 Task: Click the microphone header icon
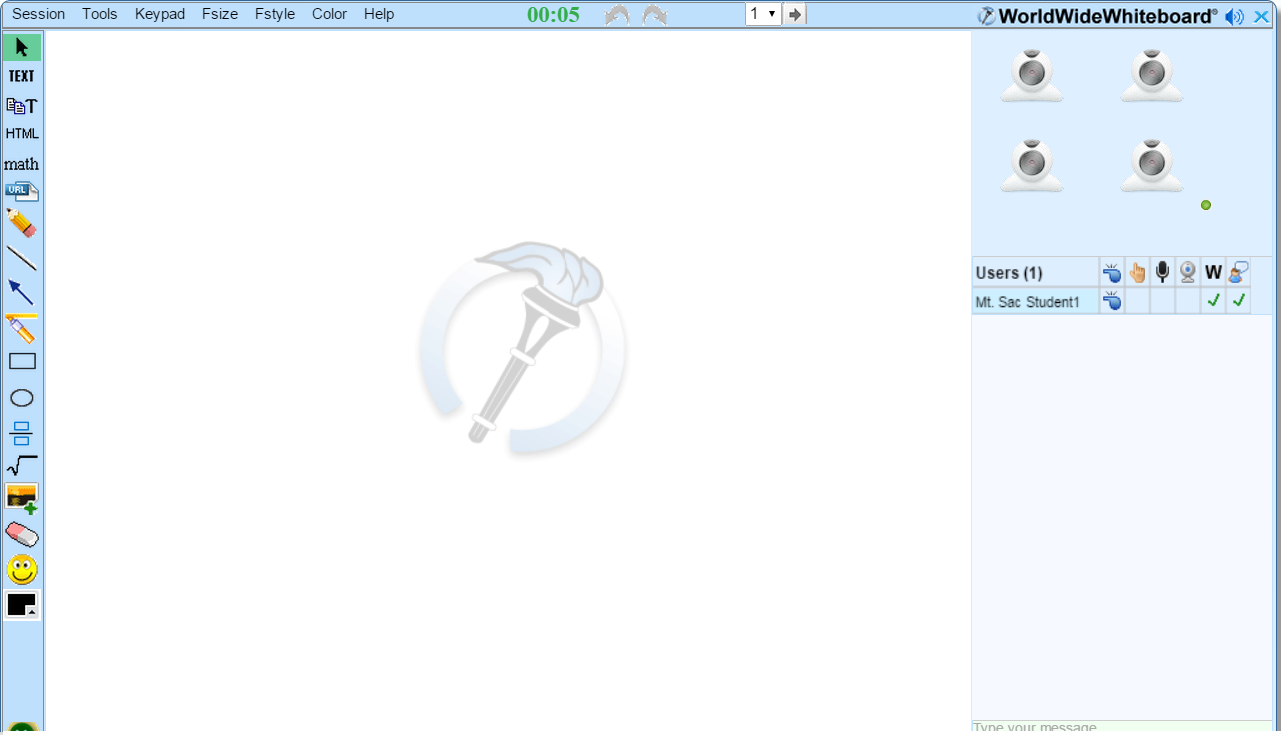pos(1162,272)
